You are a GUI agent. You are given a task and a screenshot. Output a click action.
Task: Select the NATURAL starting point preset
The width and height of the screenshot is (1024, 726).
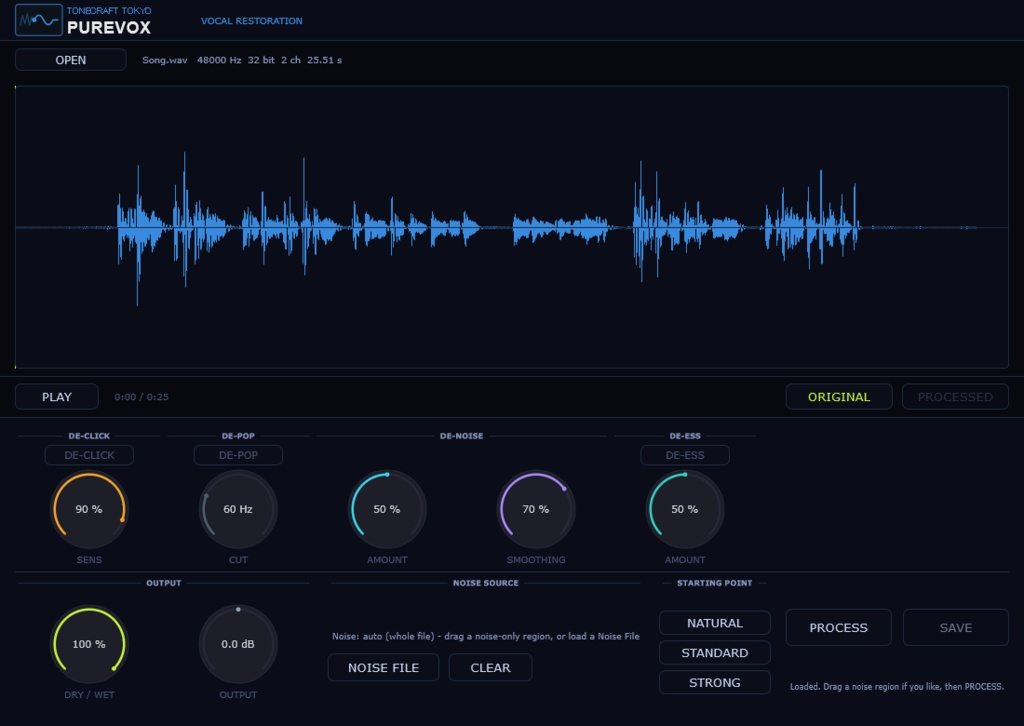(x=714, y=623)
